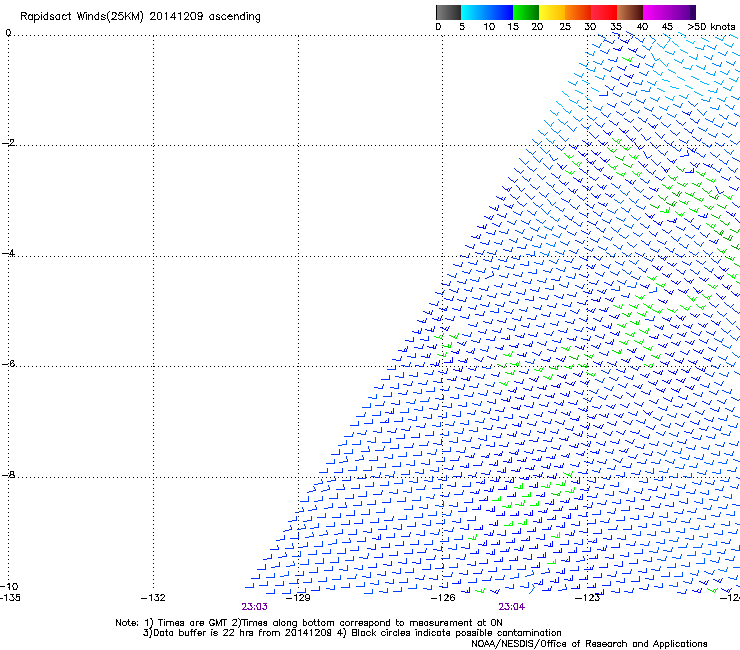The image size is (740, 650).
Task: Click the NOAA/NESDIS credit text
Action: [x=589, y=644]
